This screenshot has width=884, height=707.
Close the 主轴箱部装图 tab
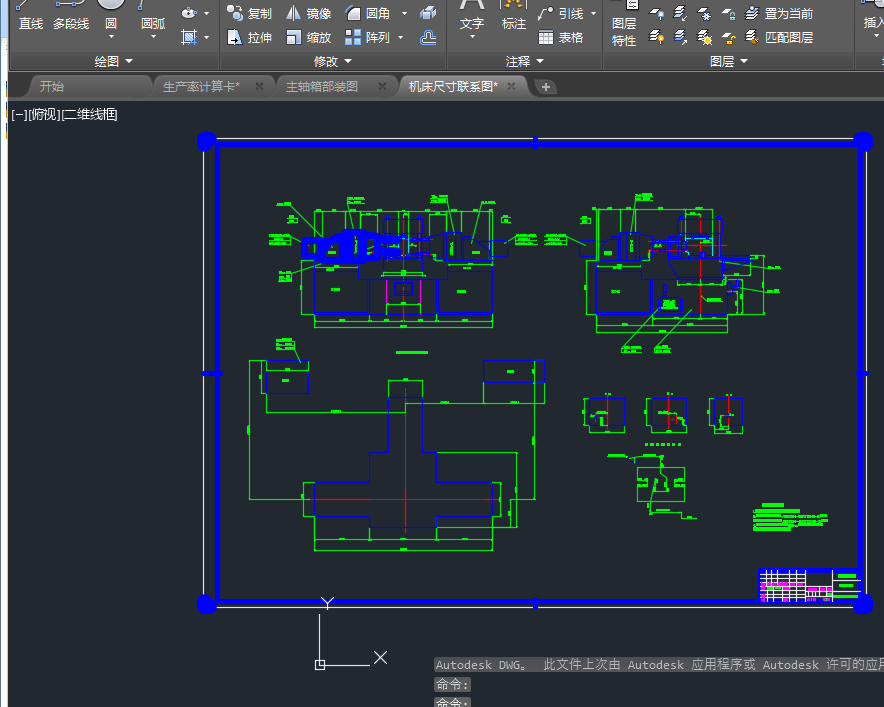pyautogui.click(x=382, y=86)
